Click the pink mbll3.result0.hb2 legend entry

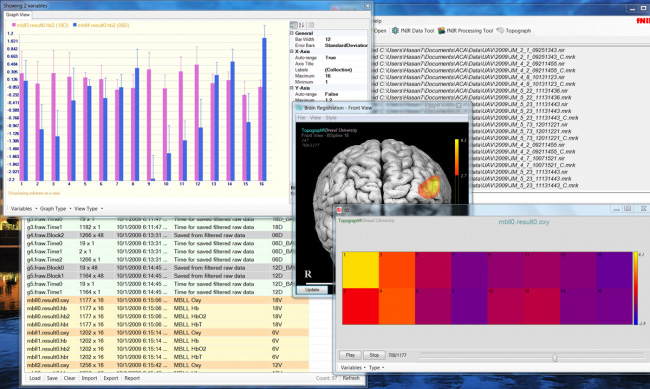pyautogui.click(x=40, y=25)
